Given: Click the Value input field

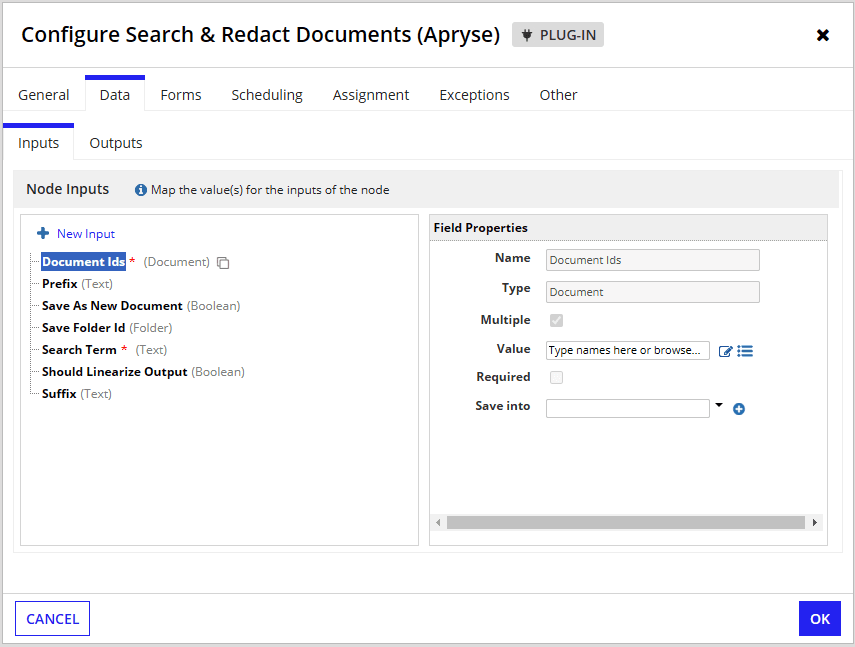Looking at the screenshot, I should pos(627,351).
